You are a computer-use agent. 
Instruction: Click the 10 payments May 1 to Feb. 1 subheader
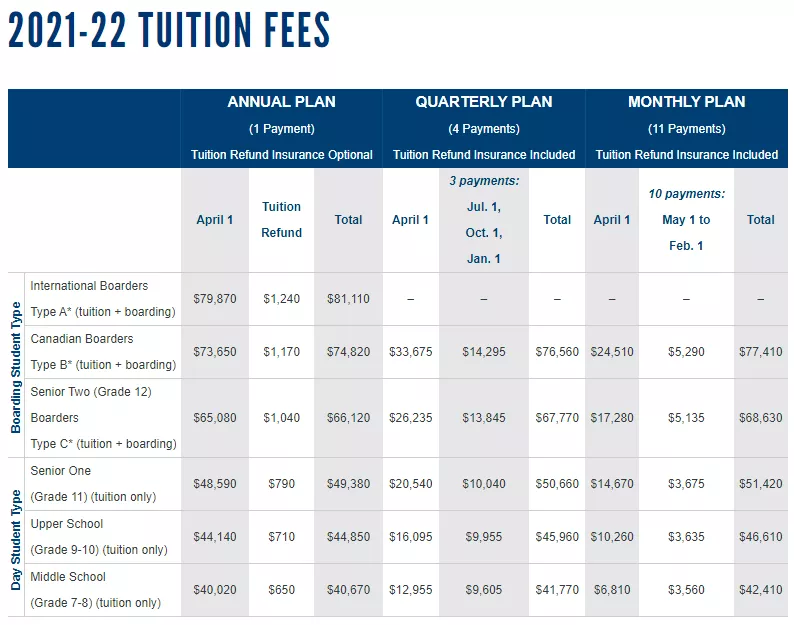click(x=687, y=220)
